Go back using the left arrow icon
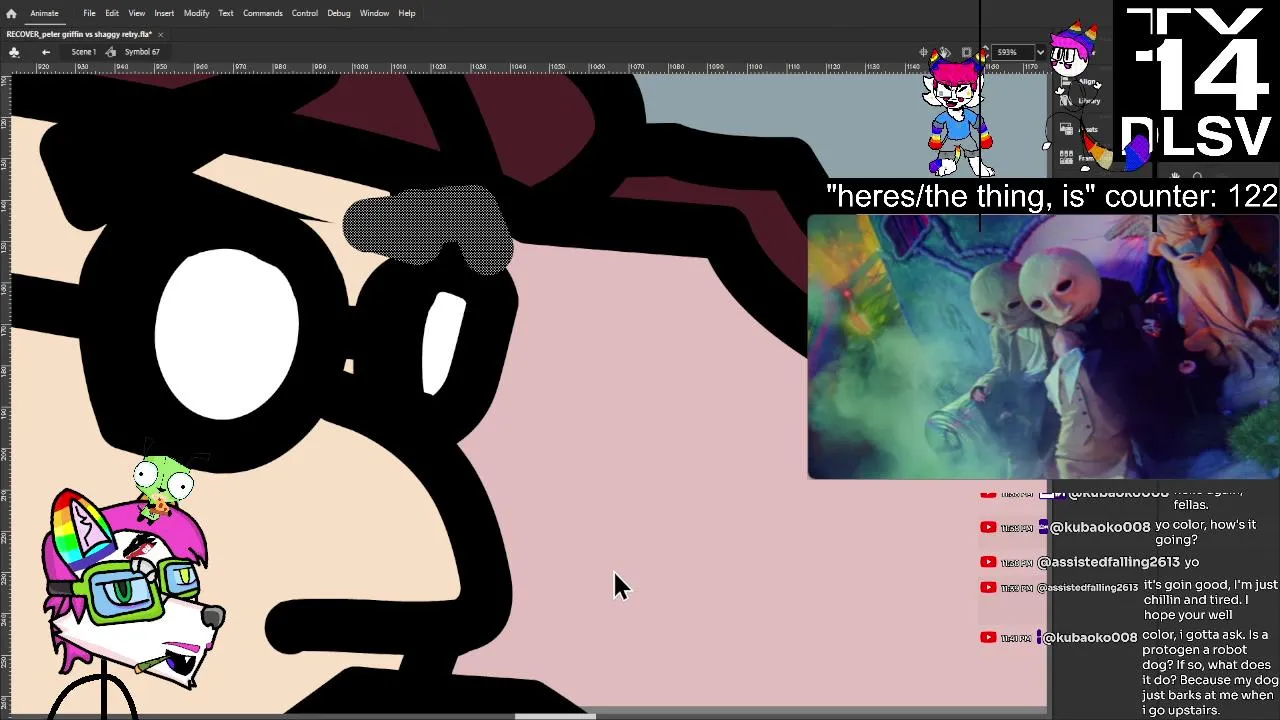The image size is (1280, 720). (x=46, y=52)
